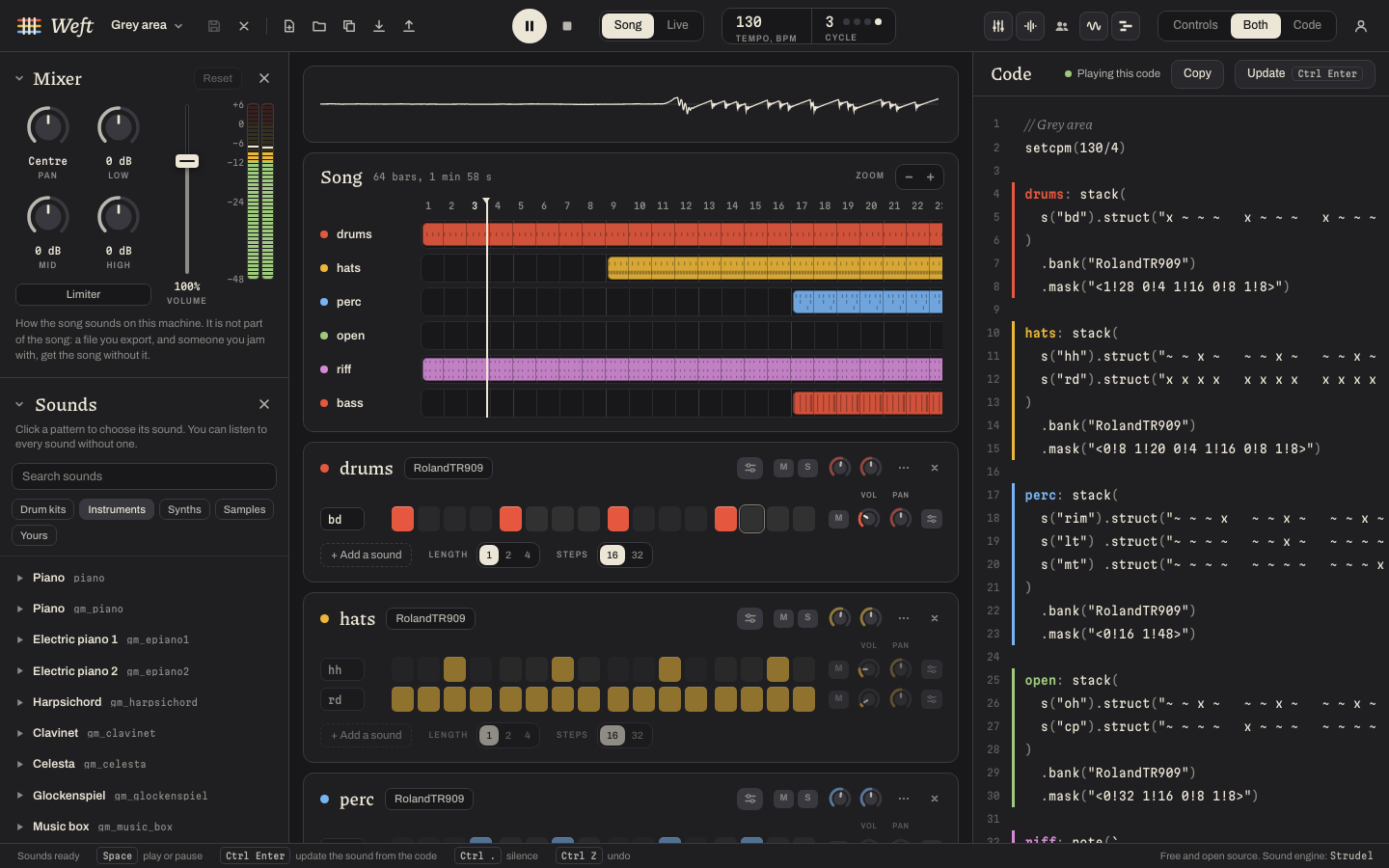Expand the Electric piano 1 row
The height and width of the screenshot is (868, 1389).
145,639
